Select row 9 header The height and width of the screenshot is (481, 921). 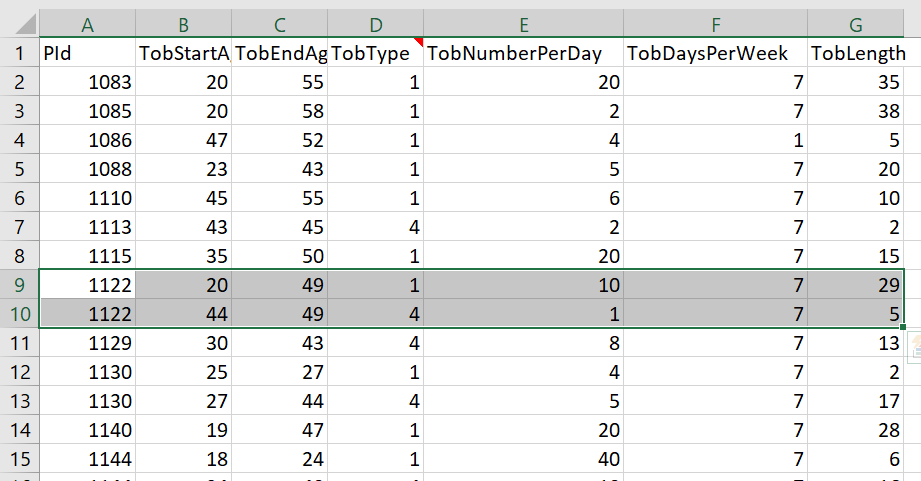point(19,284)
